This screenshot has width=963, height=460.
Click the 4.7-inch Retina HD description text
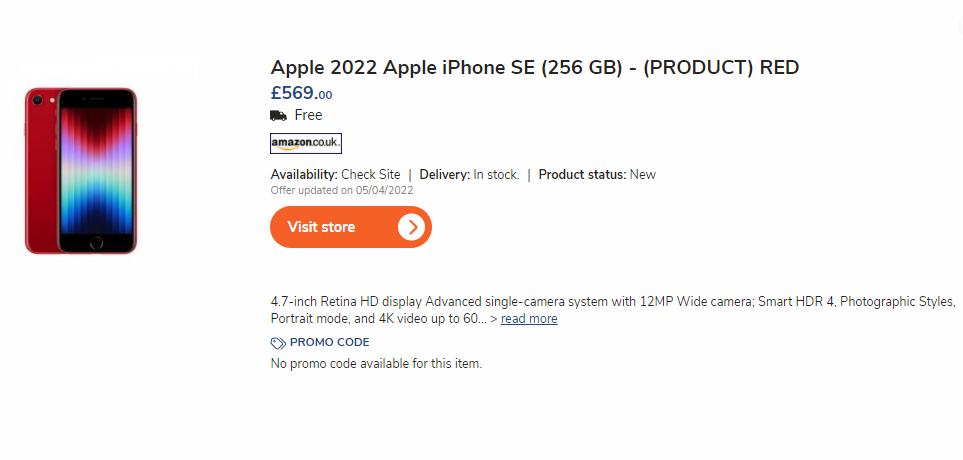pyautogui.click(x=613, y=310)
